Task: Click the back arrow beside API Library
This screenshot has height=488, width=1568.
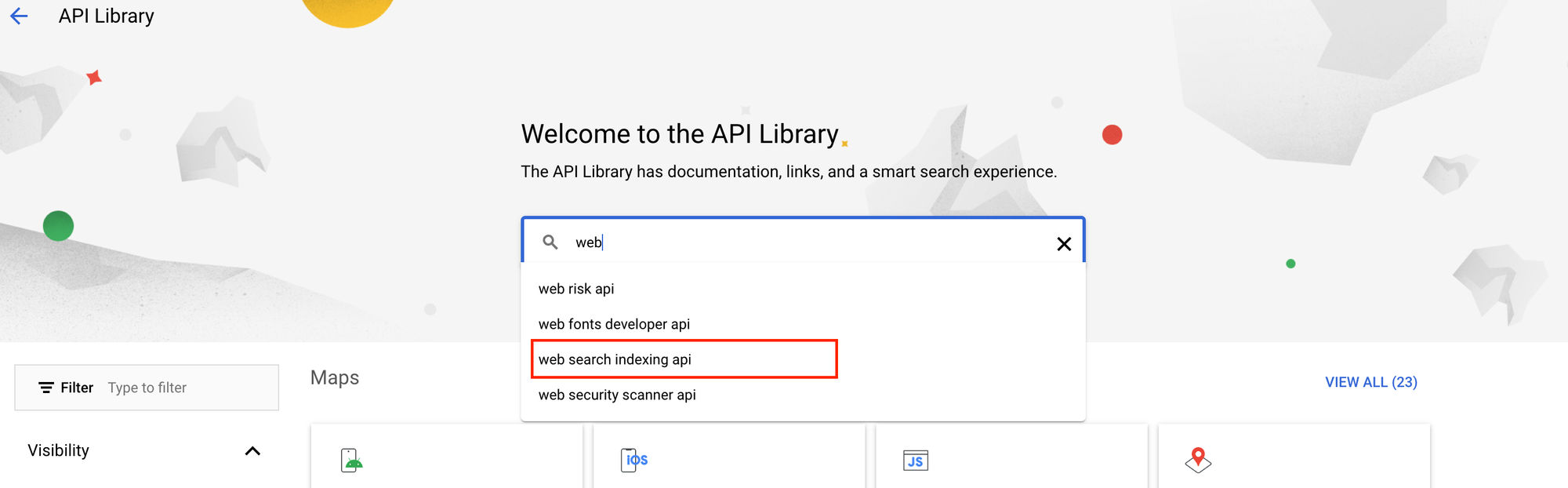Action: pyautogui.click(x=19, y=16)
